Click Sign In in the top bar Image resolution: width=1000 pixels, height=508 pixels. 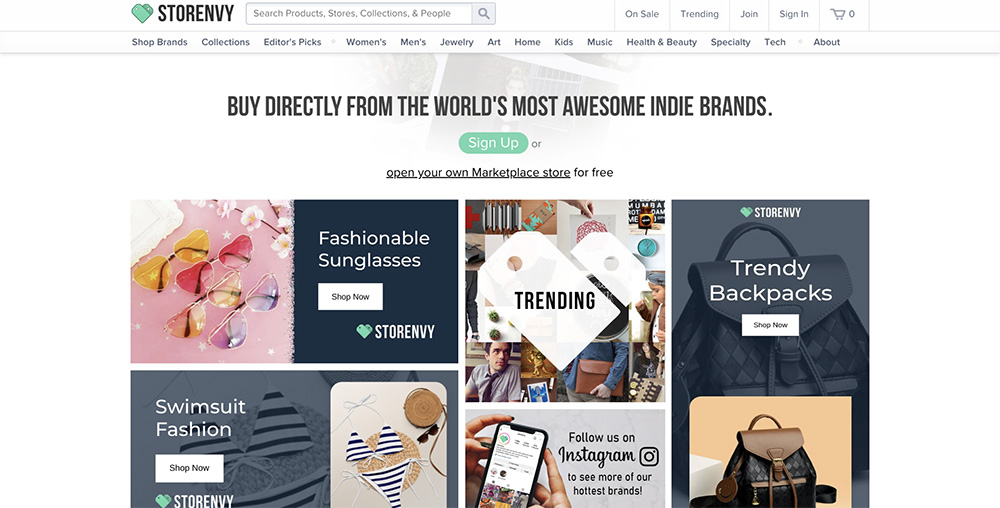tap(793, 14)
